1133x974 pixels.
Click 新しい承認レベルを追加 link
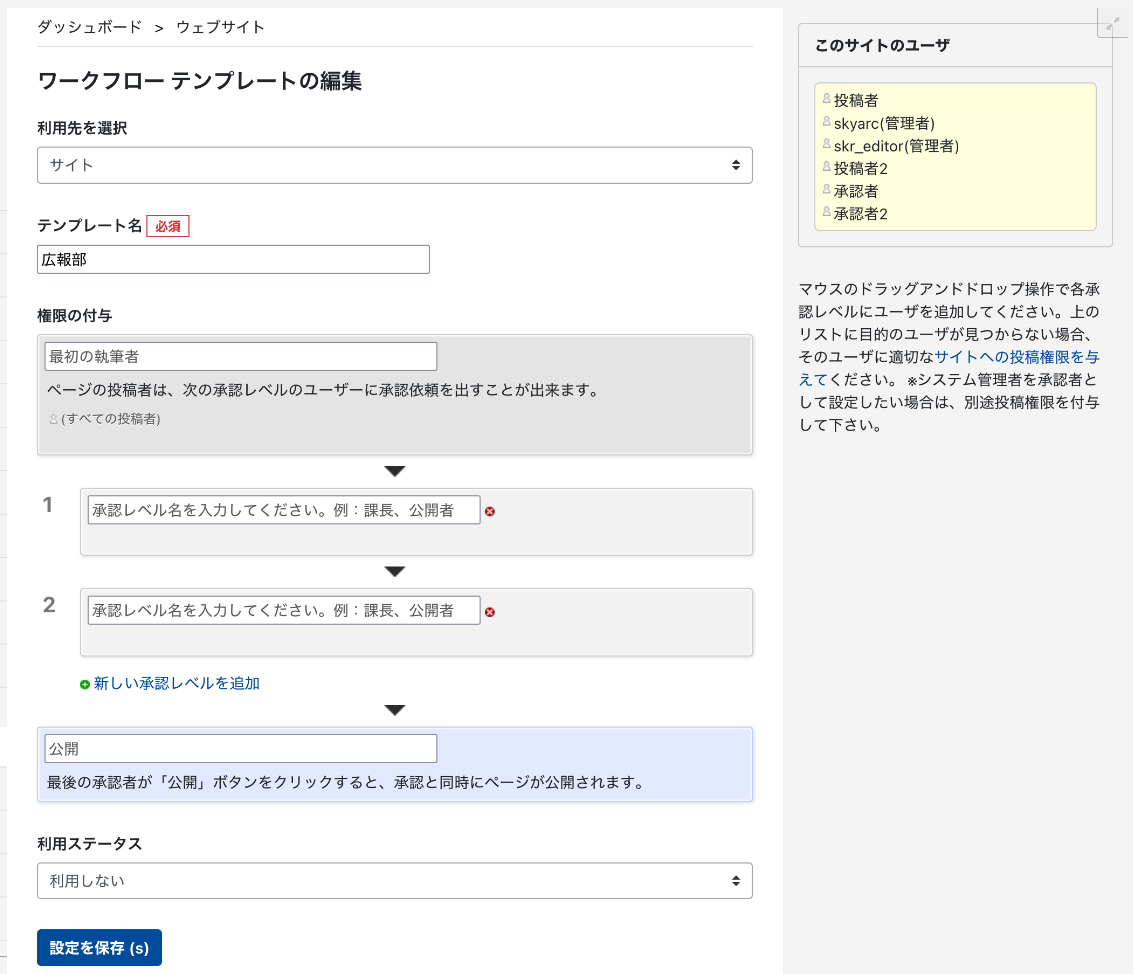click(x=176, y=684)
